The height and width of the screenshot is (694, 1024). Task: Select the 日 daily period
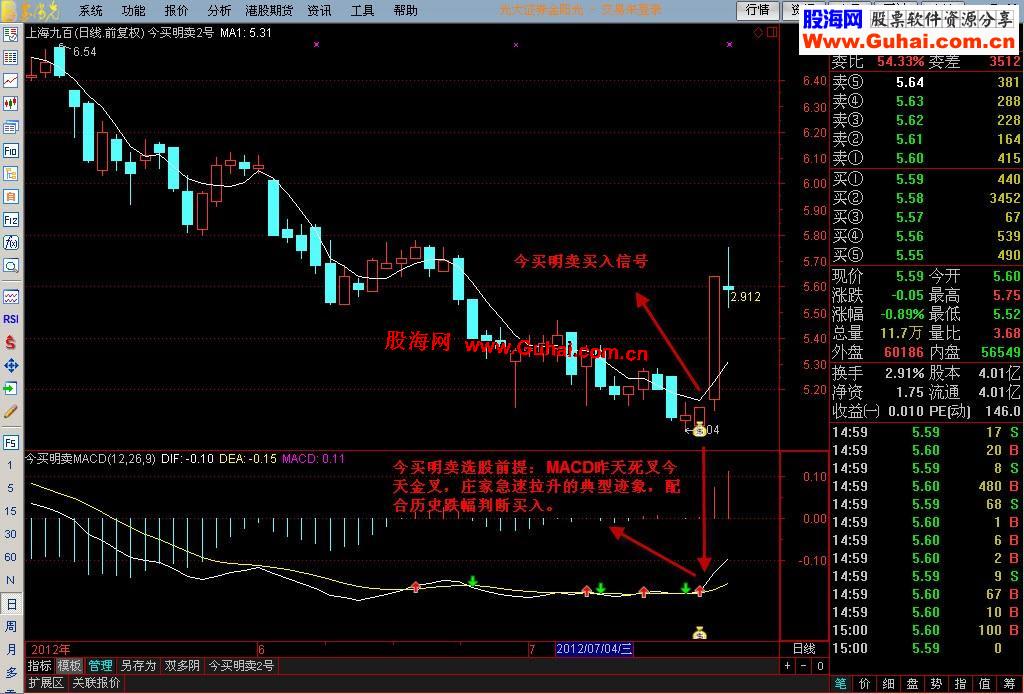(x=10, y=604)
